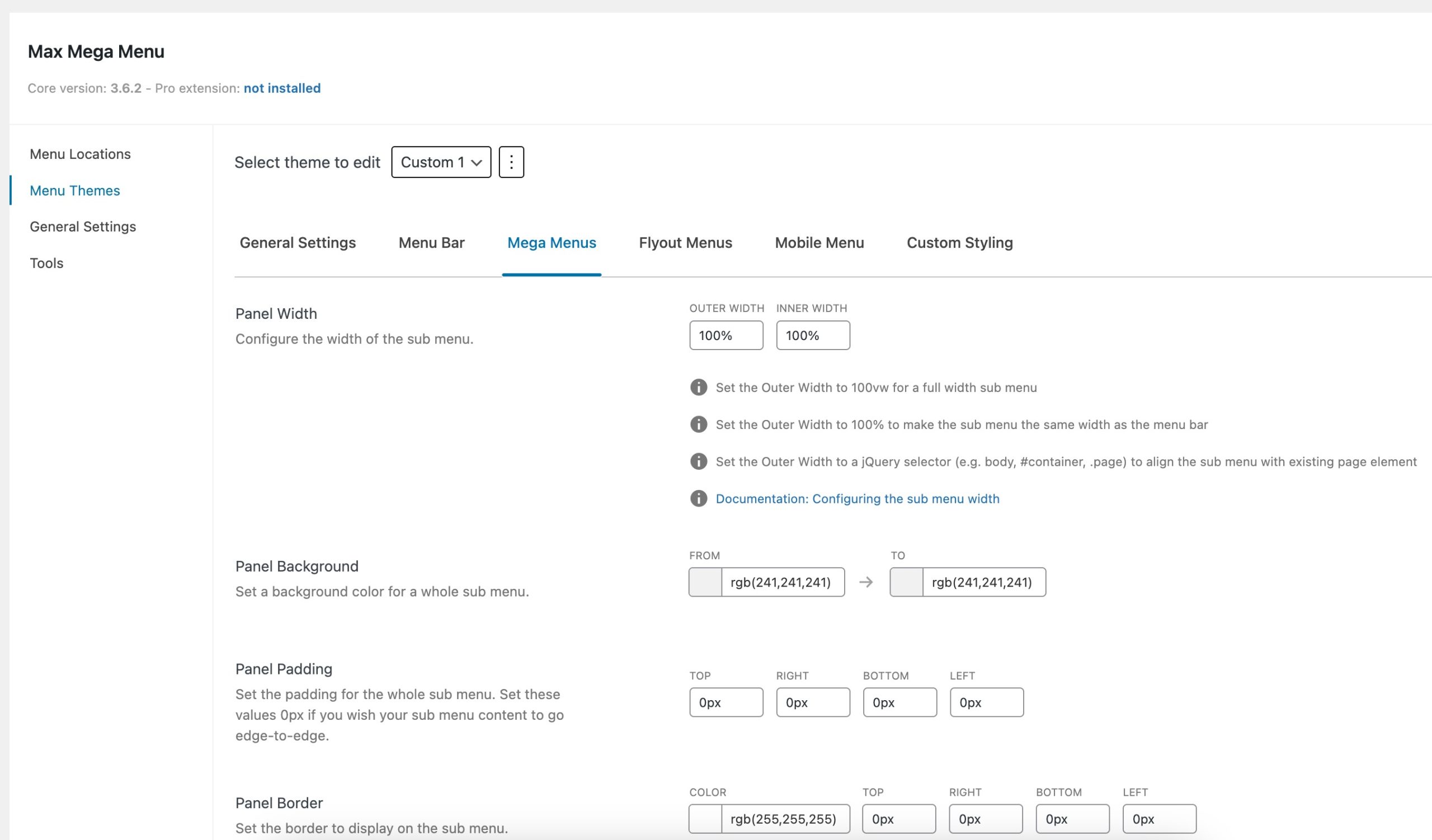Click the Panel Border color swatch
This screenshot has width=1432, height=840.
[x=705, y=819]
